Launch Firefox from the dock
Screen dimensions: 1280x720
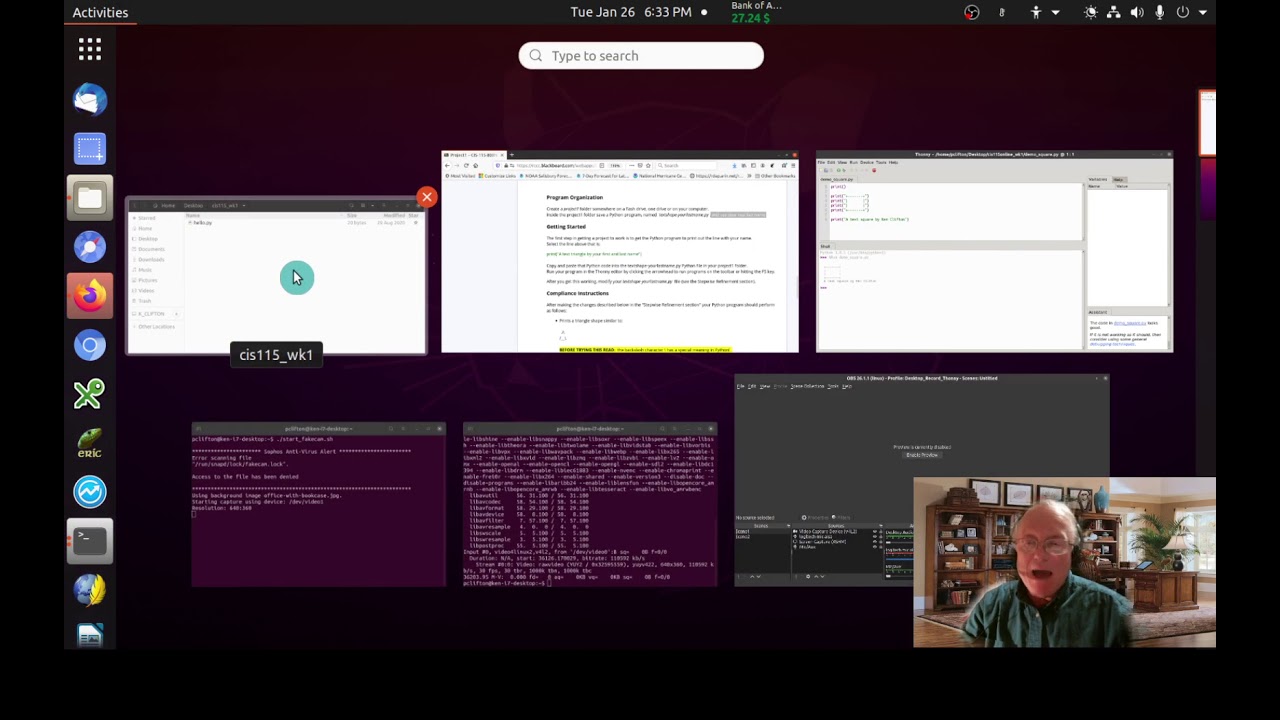click(x=90, y=296)
